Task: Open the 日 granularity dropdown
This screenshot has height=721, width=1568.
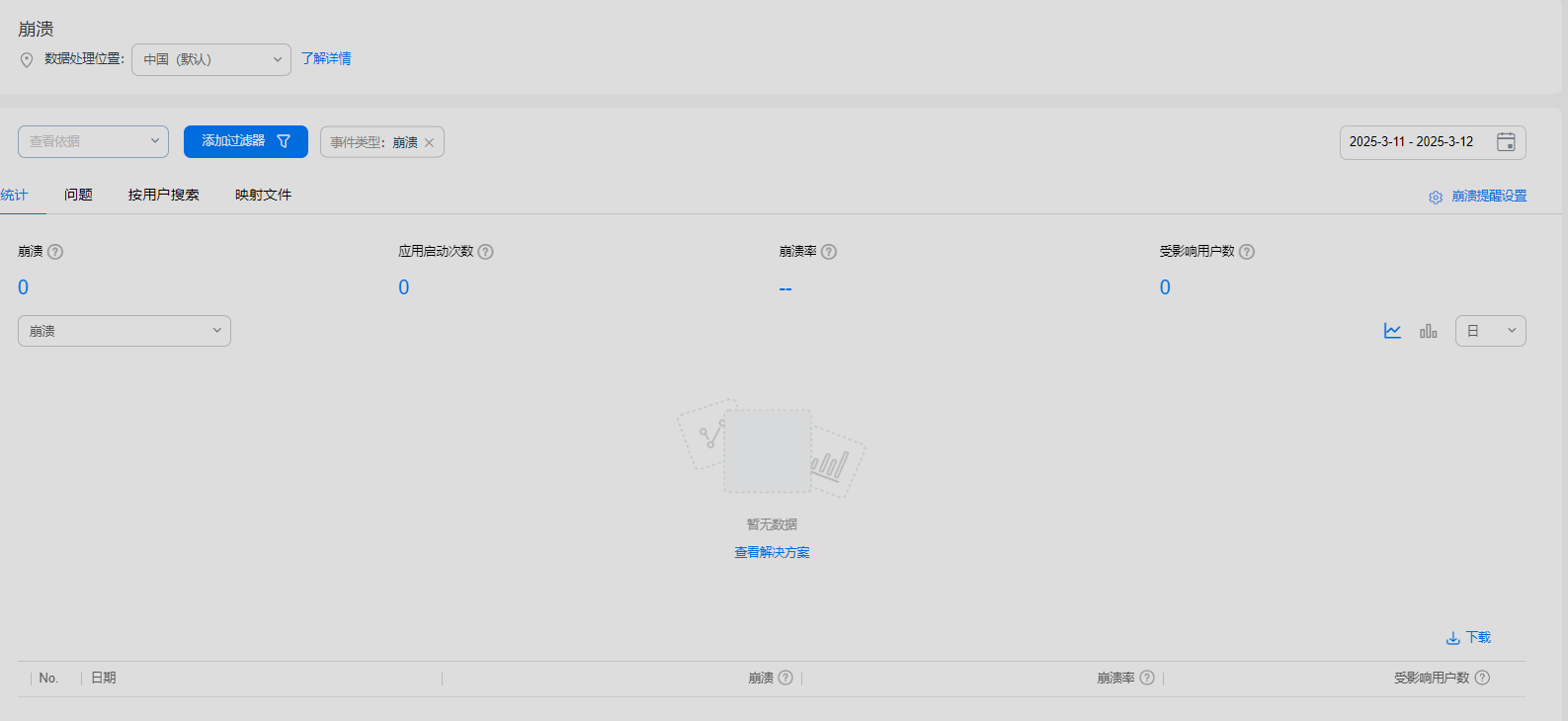Action: click(1490, 331)
